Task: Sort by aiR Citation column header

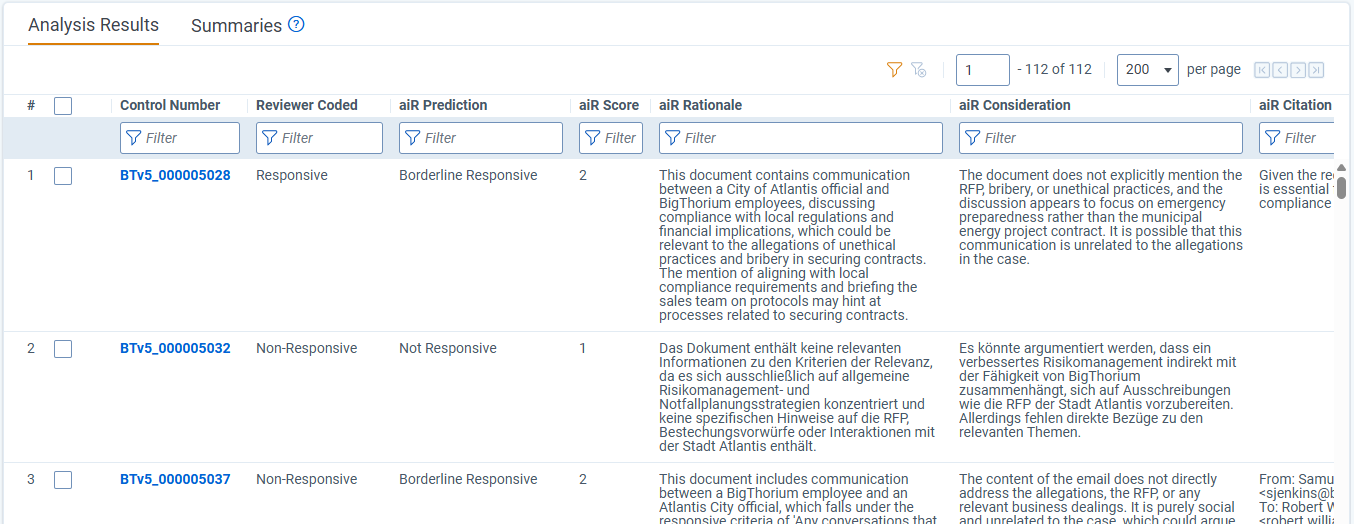Action: [1295, 105]
